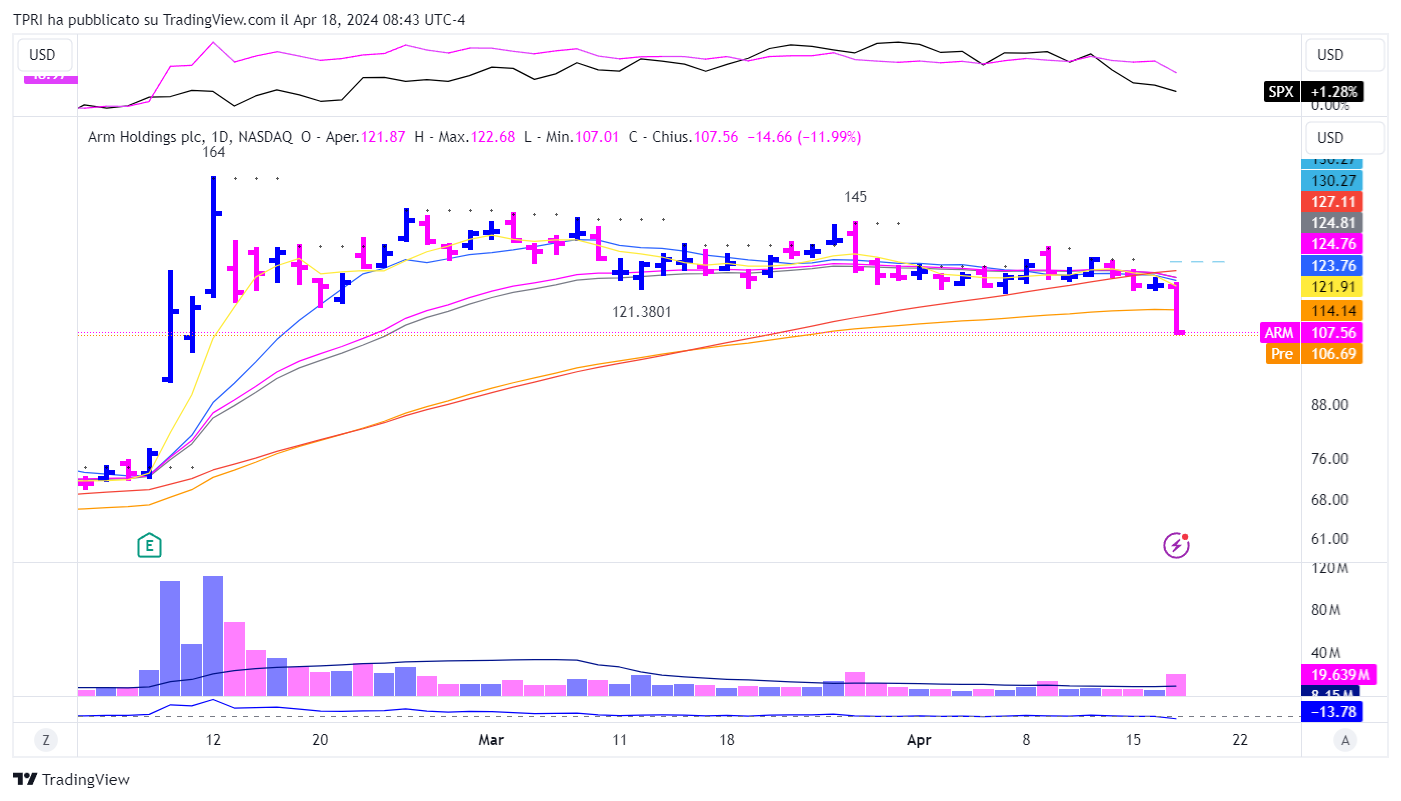
Task: Click the TradingView logo at bottom left
Action: point(71,780)
